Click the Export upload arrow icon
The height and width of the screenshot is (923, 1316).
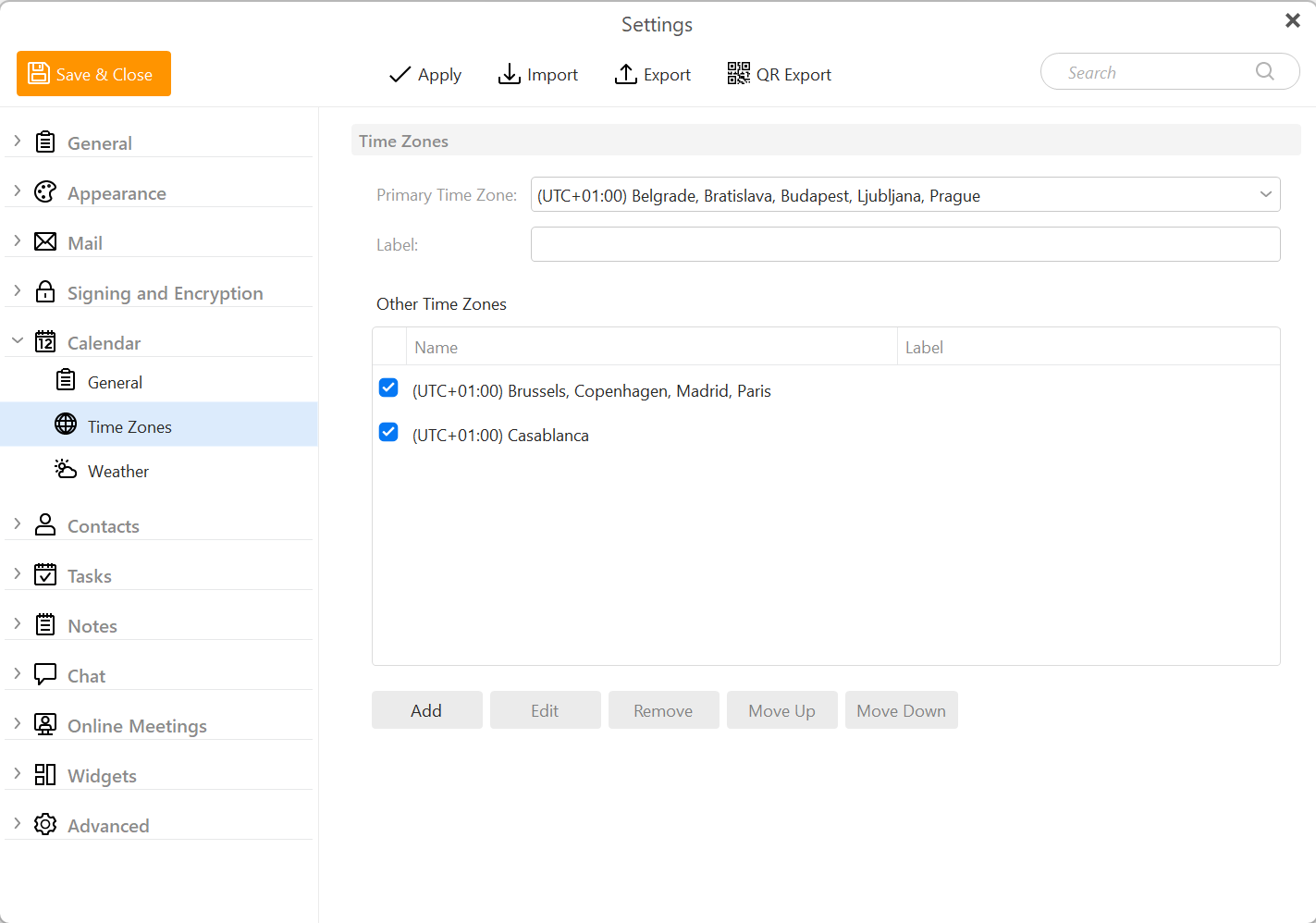pos(626,74)
